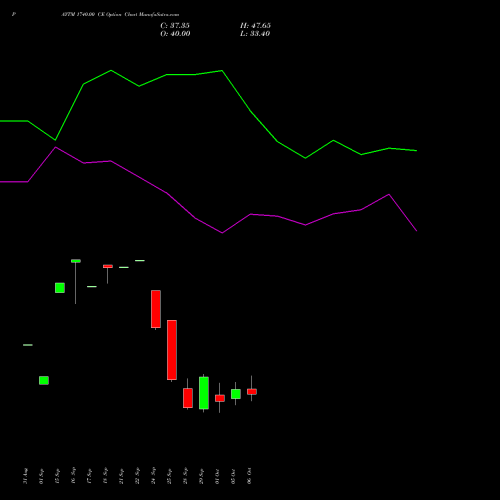The height and width of the screenshot is (500, 500).
Task: Select the flat candle above 31 Aug
Action: click(x=28, y=345)
